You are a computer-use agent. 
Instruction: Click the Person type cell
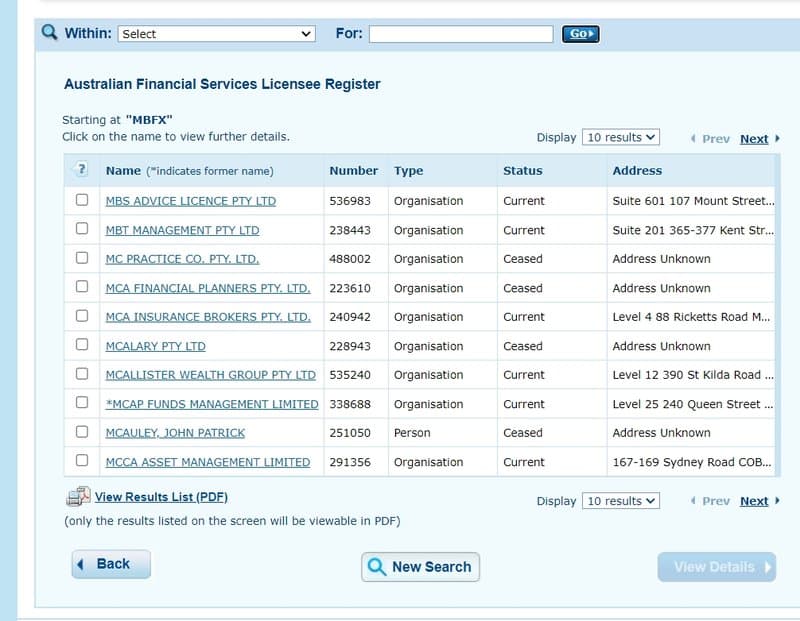[x=412, y=433]
